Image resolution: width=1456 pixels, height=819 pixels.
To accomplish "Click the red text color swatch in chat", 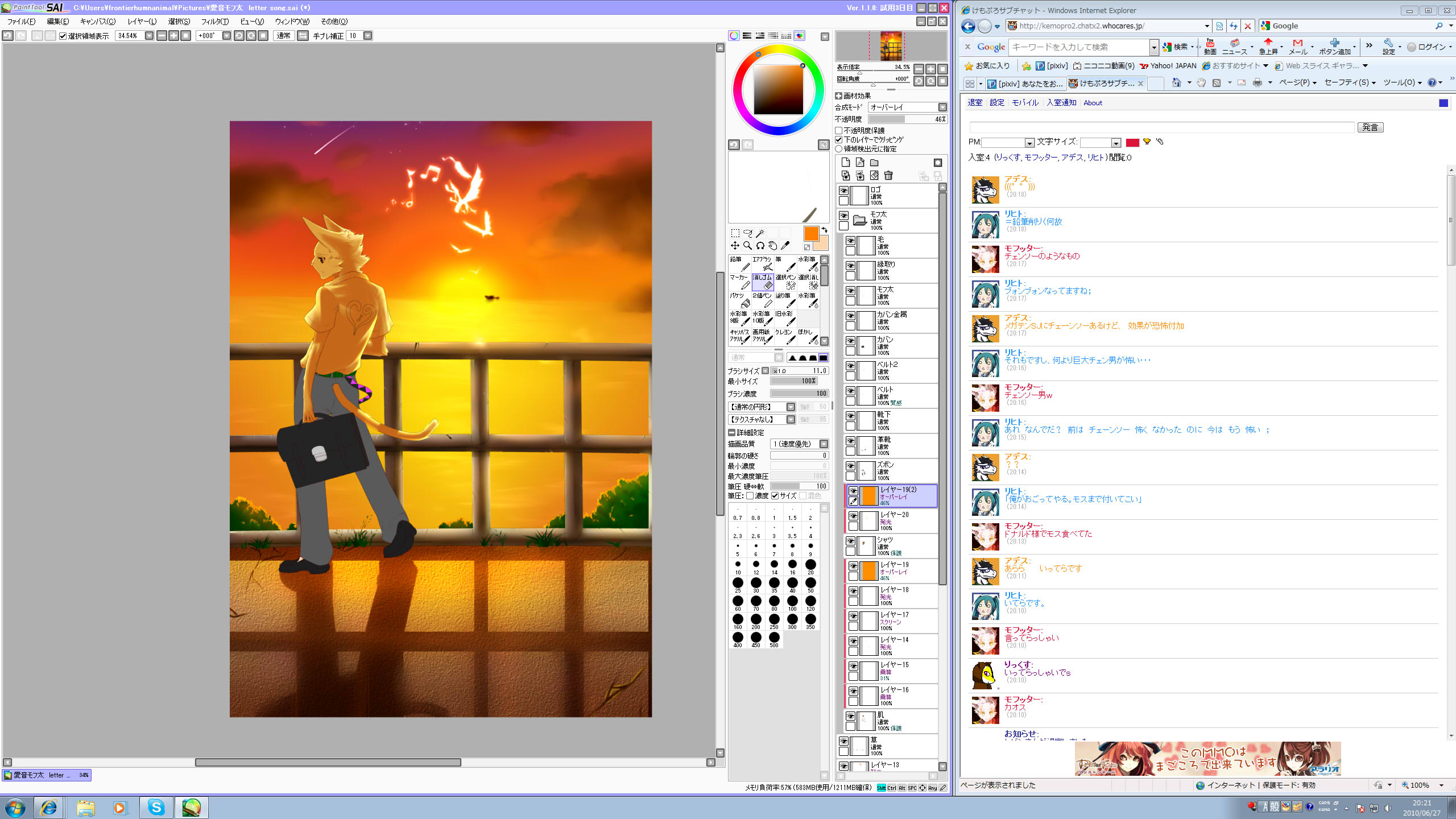I will [x=1132, y=142].
